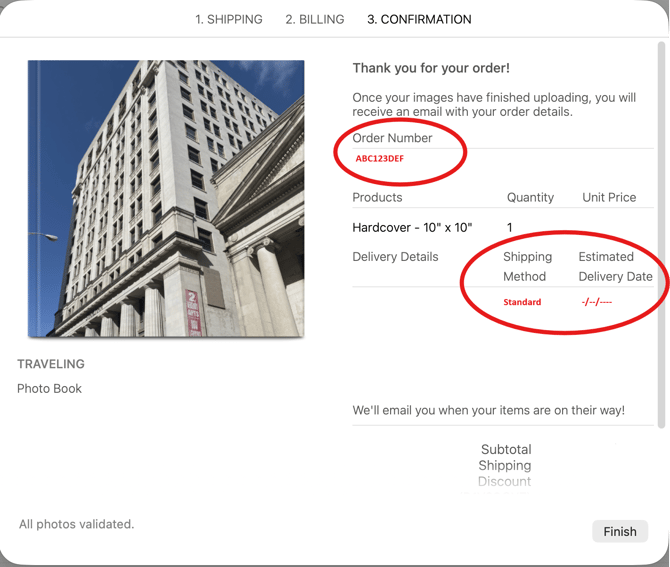Viewport: 670px width, 567px height.
Task: Click the Unit Price column header
Action: (x=609, y=197)
